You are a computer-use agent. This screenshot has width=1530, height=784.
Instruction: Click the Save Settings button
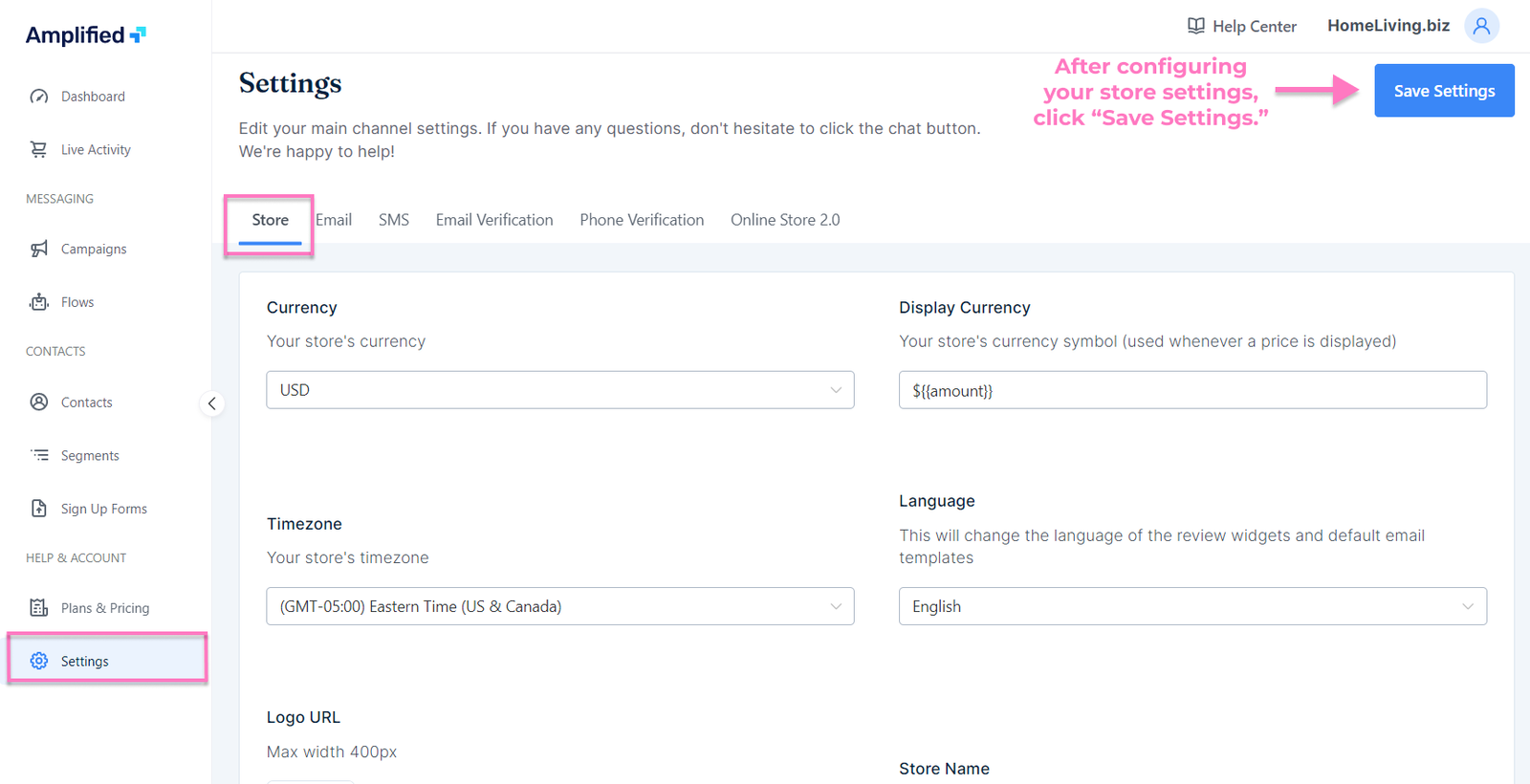(1444, 91)
